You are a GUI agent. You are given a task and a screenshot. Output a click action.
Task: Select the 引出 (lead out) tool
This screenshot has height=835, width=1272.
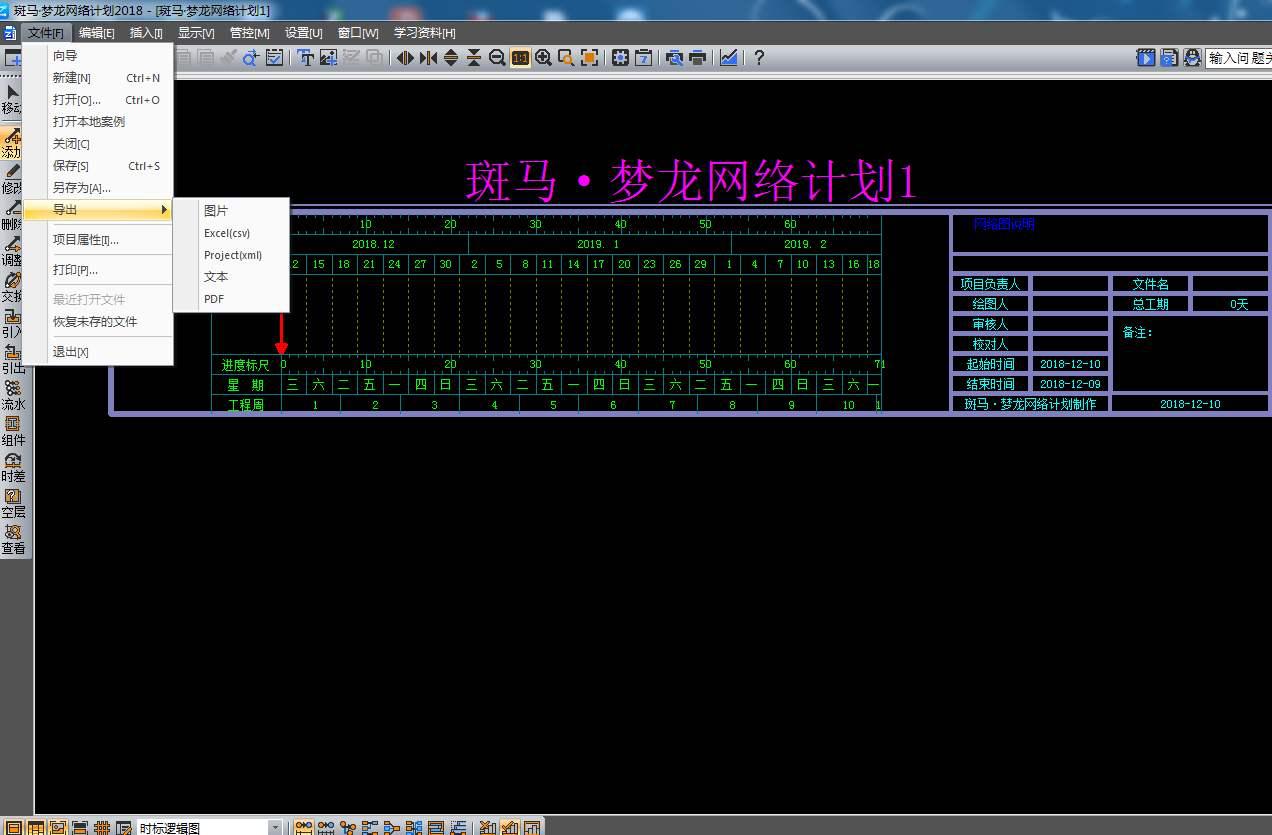tap(11, 360)
